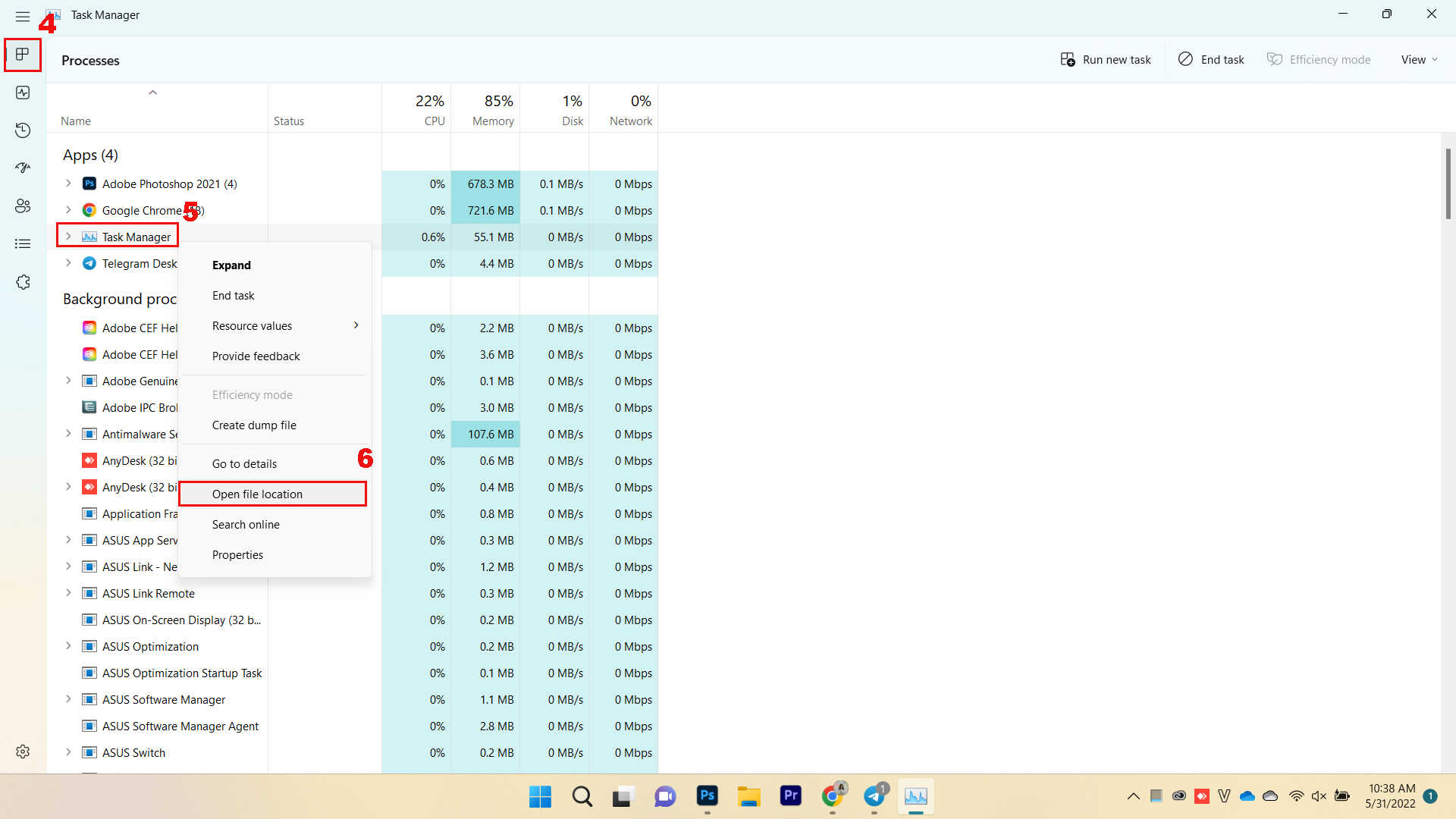Click the Telegram Desktop process icon

(89, 264)
